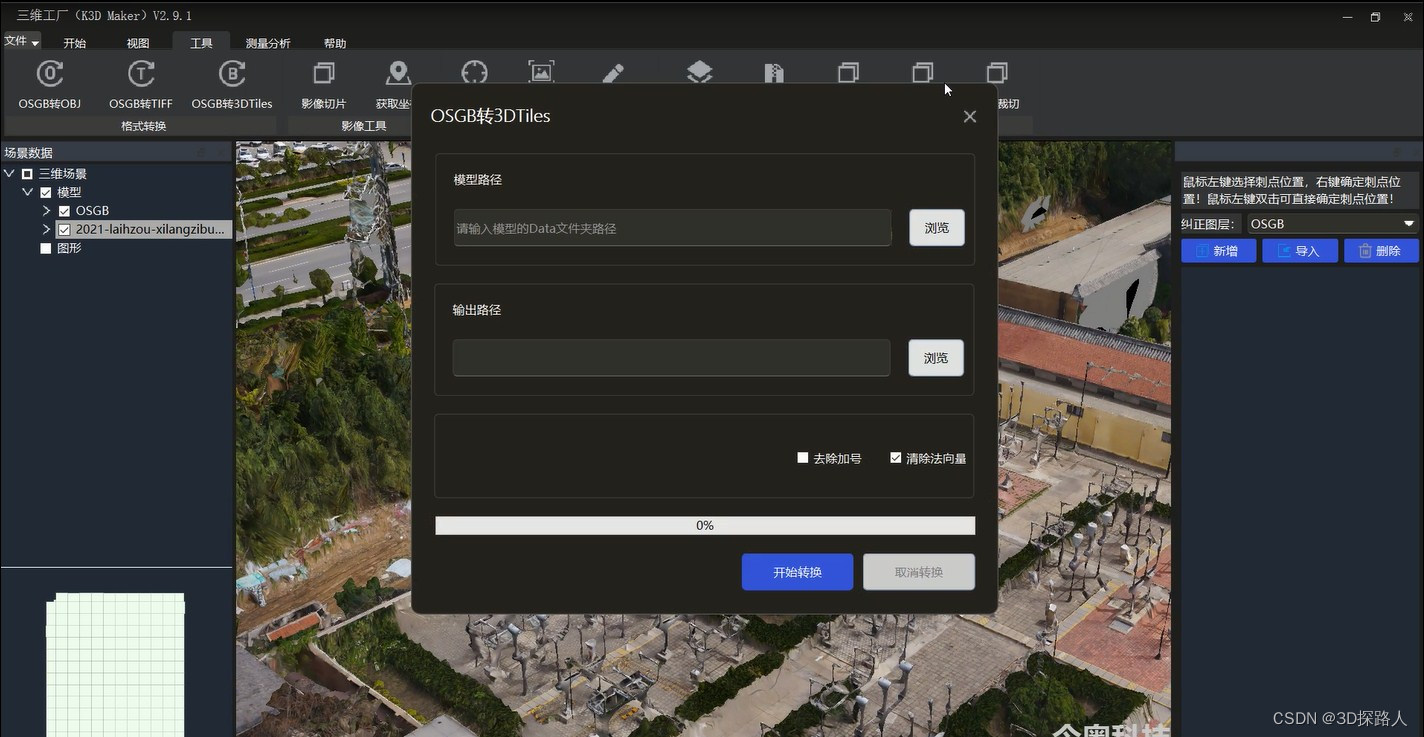1424x737 pixels.
Task: Click the picture-frame image ribbon icon
Action: pos(541,72)
